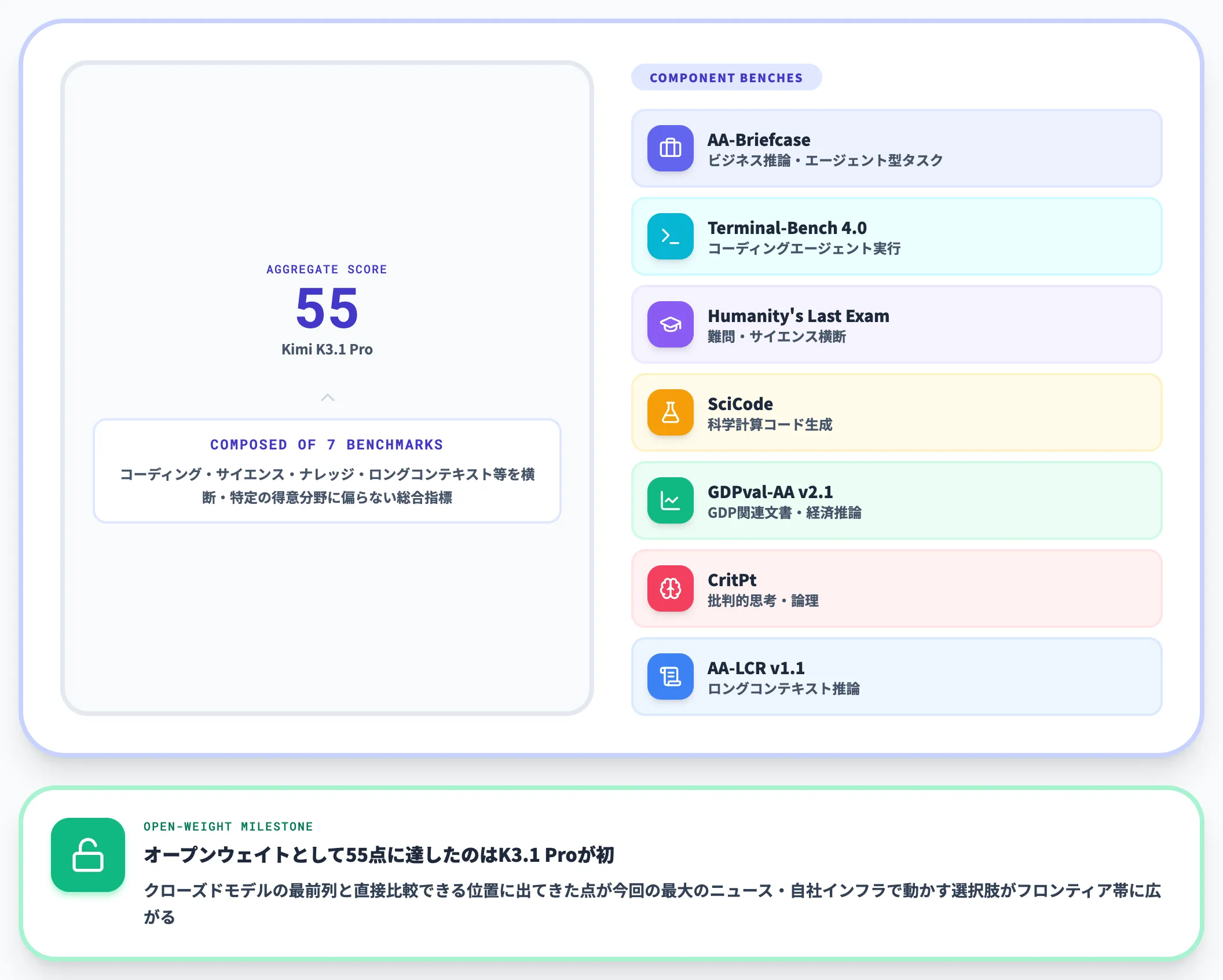The height and width of the screenshot is (980, 1223).
Task: Click the AA-Briefcase title text
Action: 759,140
